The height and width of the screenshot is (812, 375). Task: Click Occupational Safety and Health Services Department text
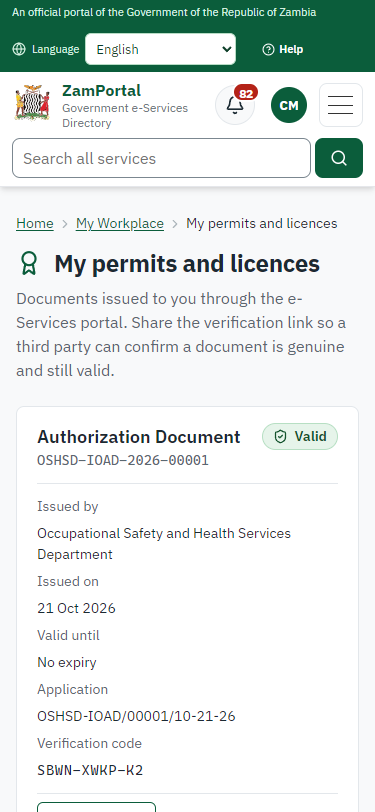[x=164, y=544]
